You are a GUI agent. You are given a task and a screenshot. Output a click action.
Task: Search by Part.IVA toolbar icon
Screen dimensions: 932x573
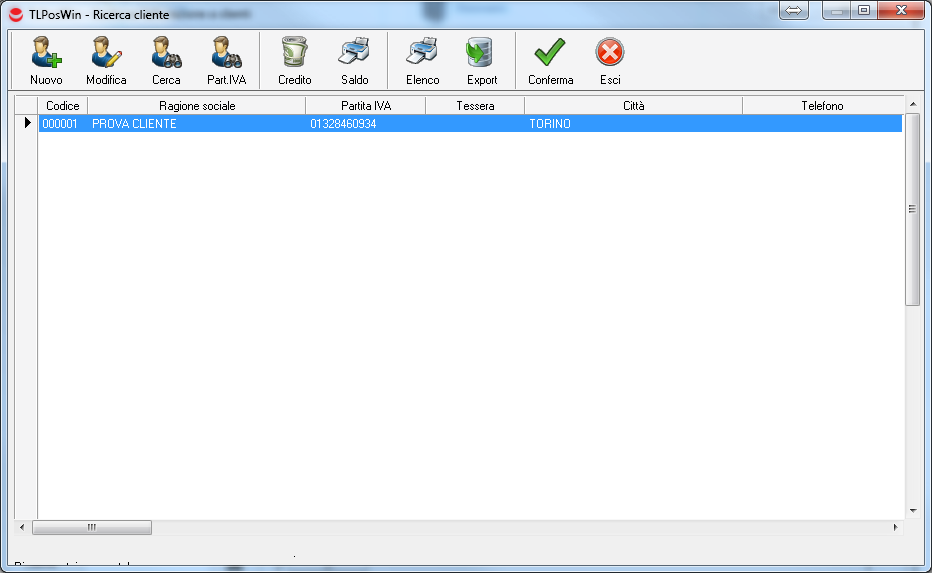pyautogui.click(x=226, y=52)
